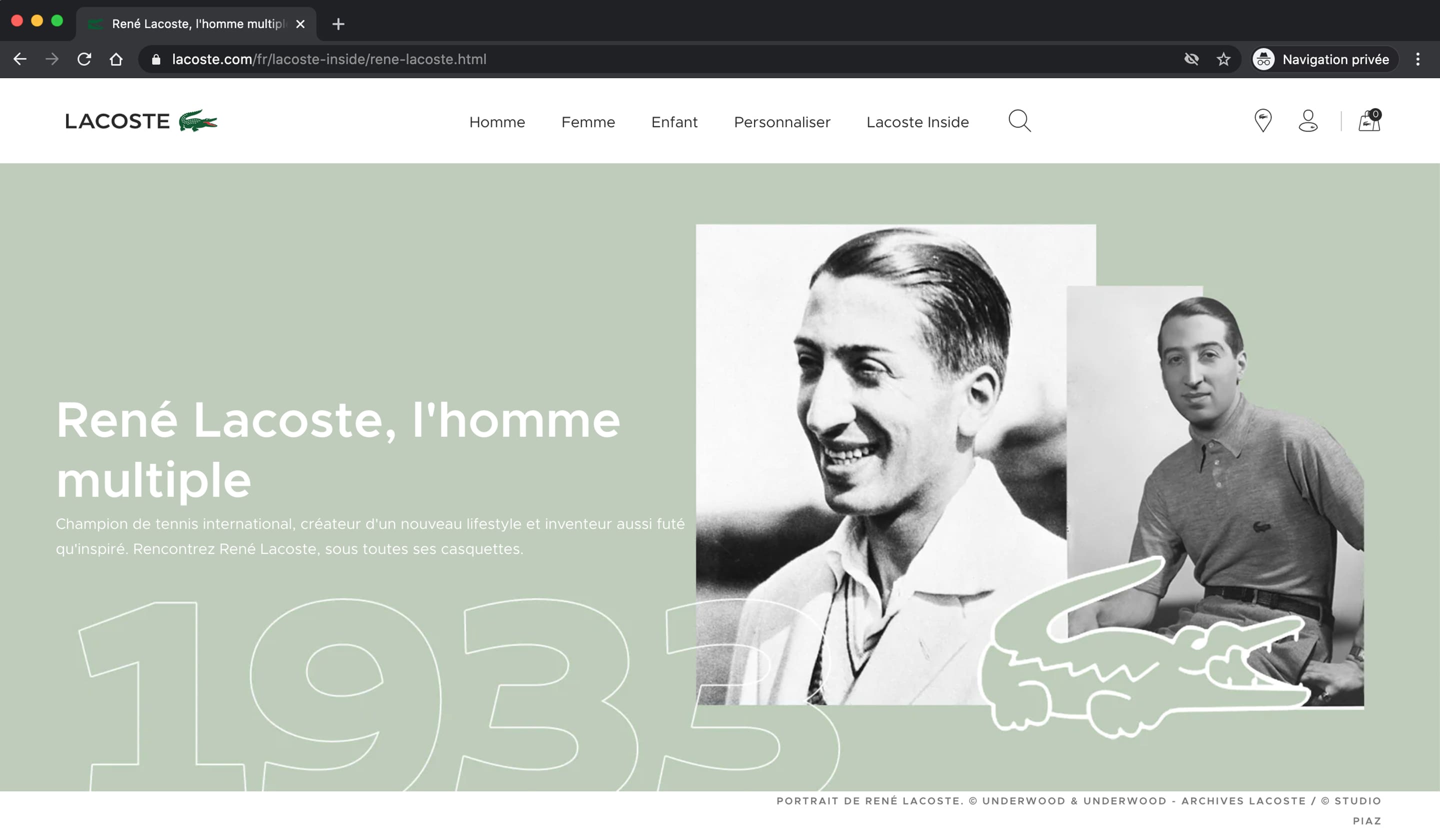Click the site lock info icon
The width and height of the screenshot is (1440, 840).
(x=156, y=59)
